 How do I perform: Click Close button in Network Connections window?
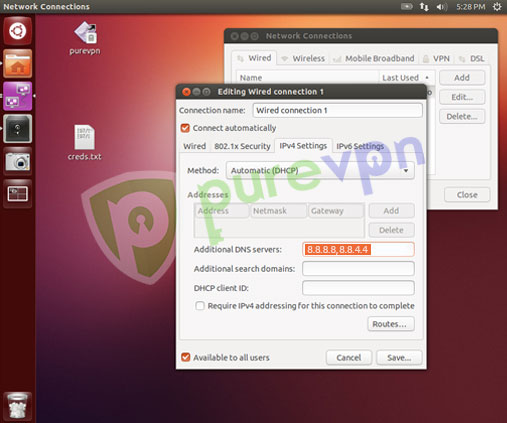coord(467,195)
